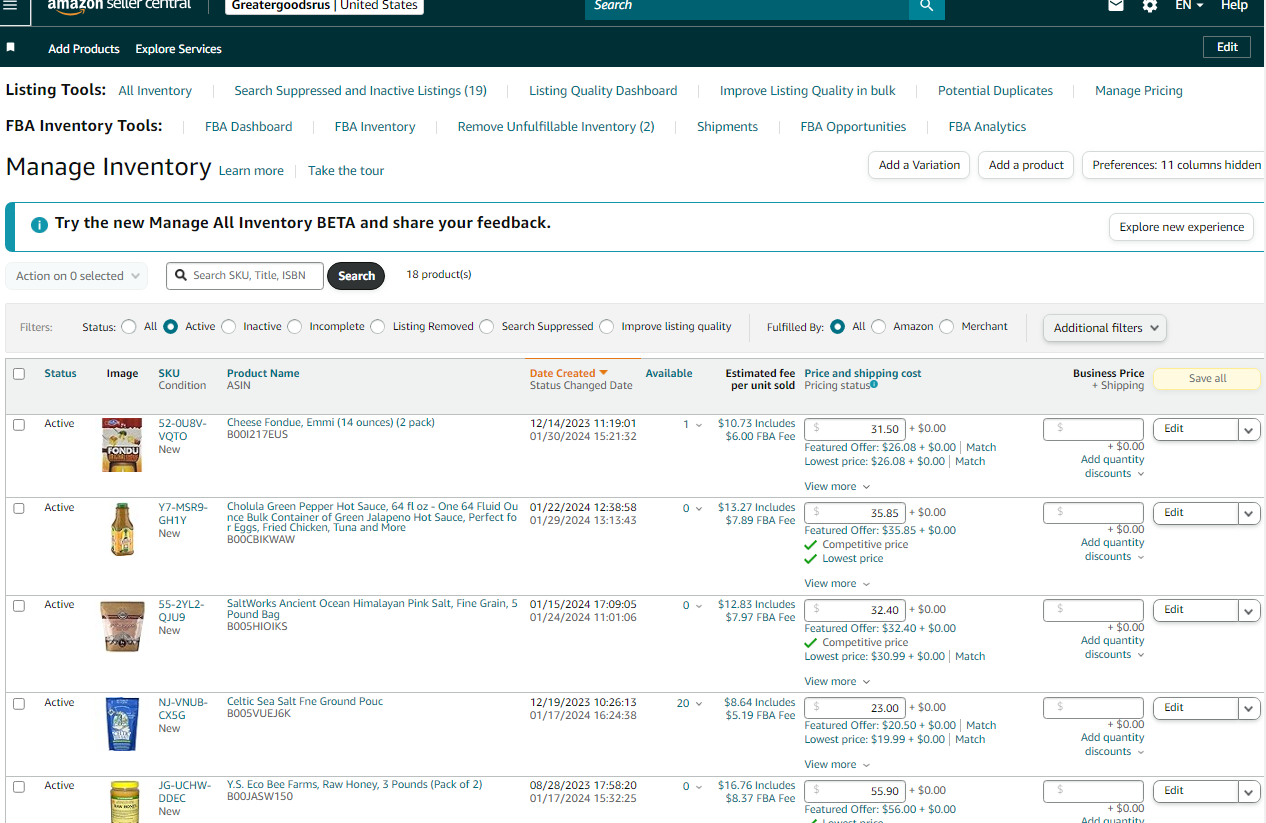
Task: Click the Date Created sort arrow
Action: (604, 373)
